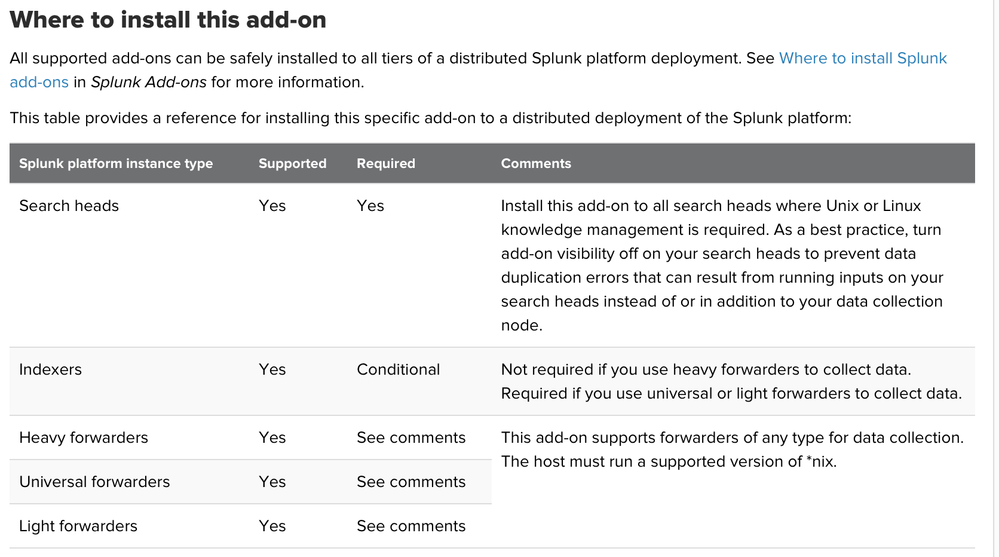The width and height of the screenshot is (999, 557).
Task: Select the "Heavy forwarders" row label
Action: (83, 437)
